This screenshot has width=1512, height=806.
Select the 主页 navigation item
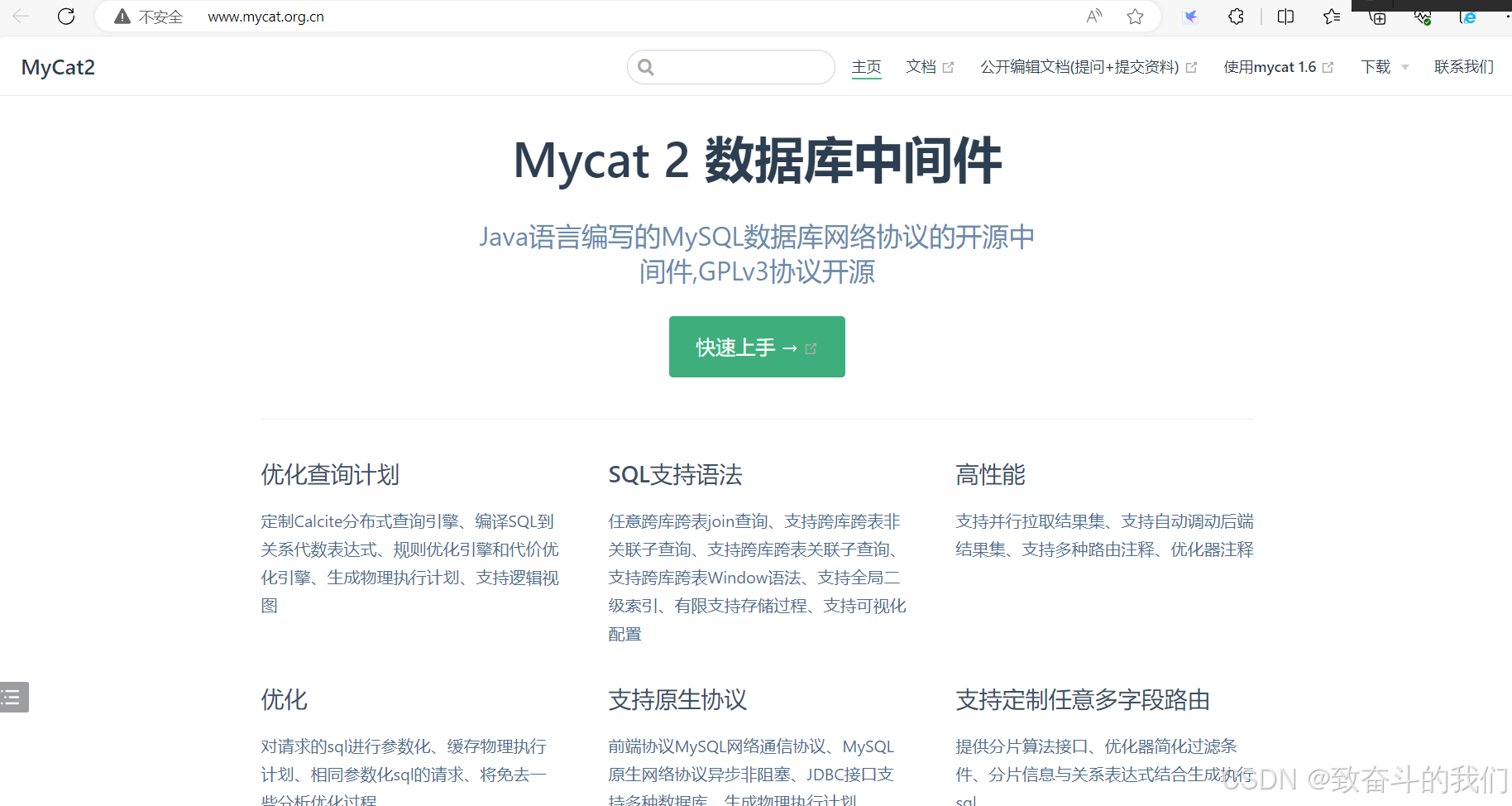point(867,67)
